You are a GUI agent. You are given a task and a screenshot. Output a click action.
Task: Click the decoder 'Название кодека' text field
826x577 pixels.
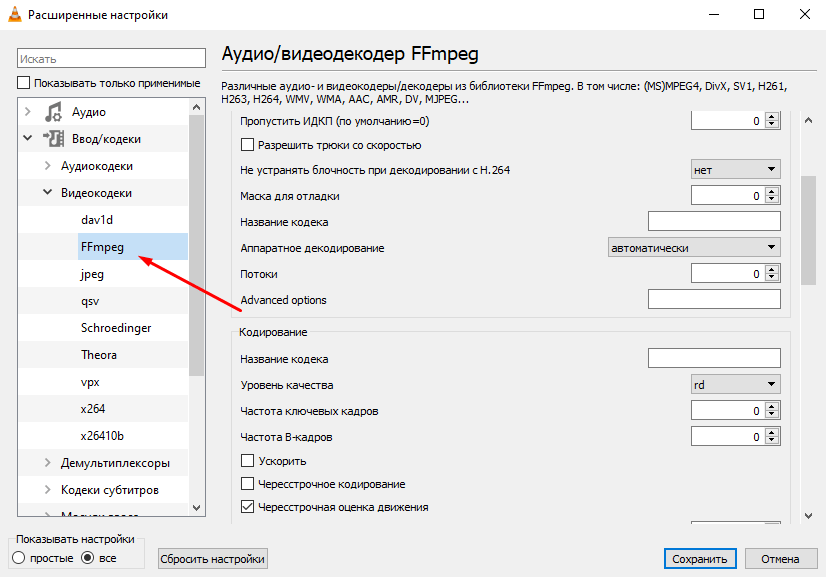tap(714, 221)
